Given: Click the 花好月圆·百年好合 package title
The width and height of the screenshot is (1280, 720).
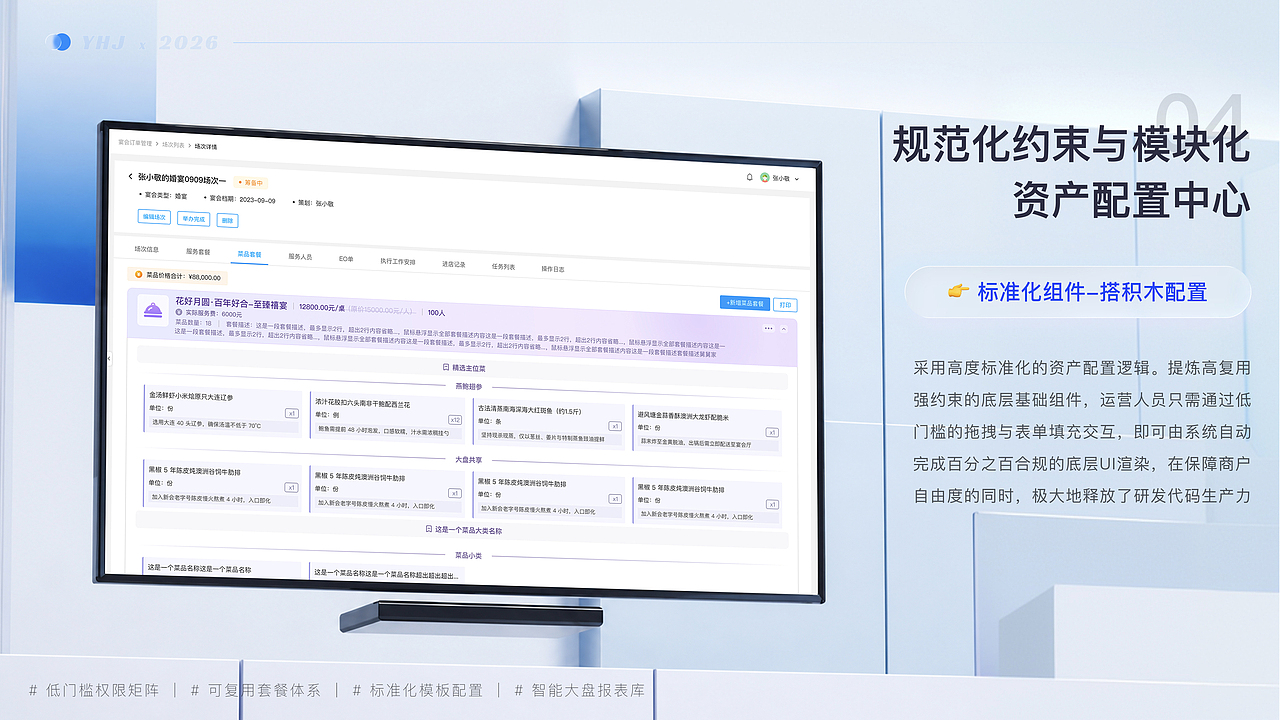Looking at the screenshot, I should tap(231, 303).
